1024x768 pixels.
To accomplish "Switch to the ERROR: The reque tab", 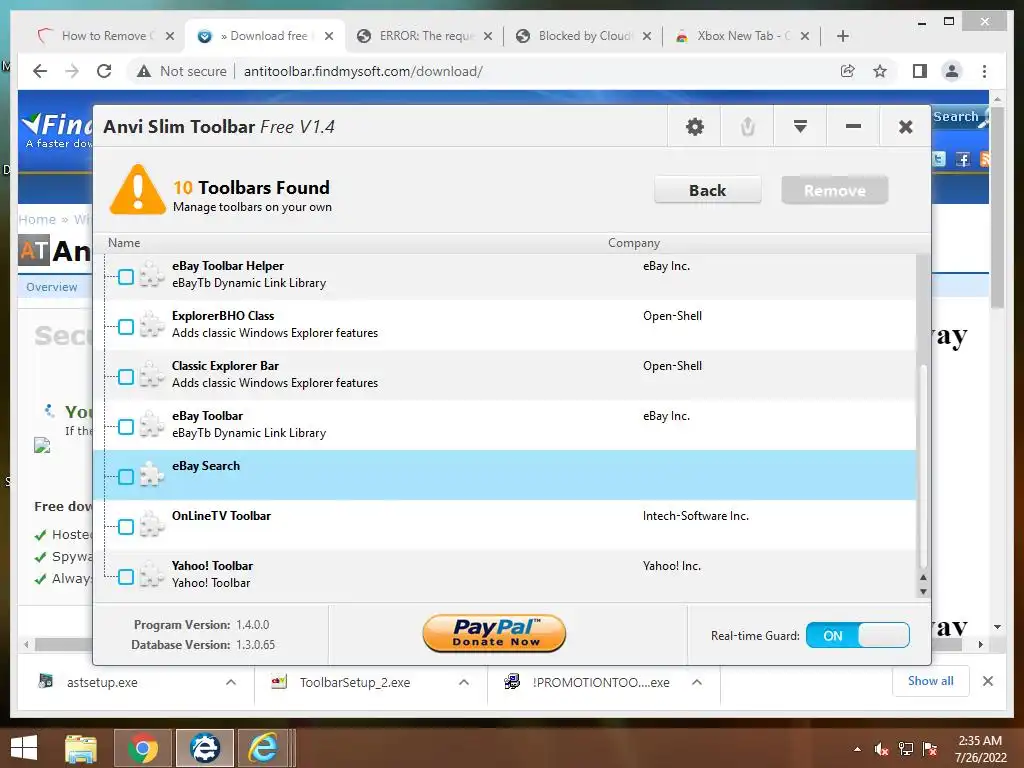I will click(x=424, y=36).
